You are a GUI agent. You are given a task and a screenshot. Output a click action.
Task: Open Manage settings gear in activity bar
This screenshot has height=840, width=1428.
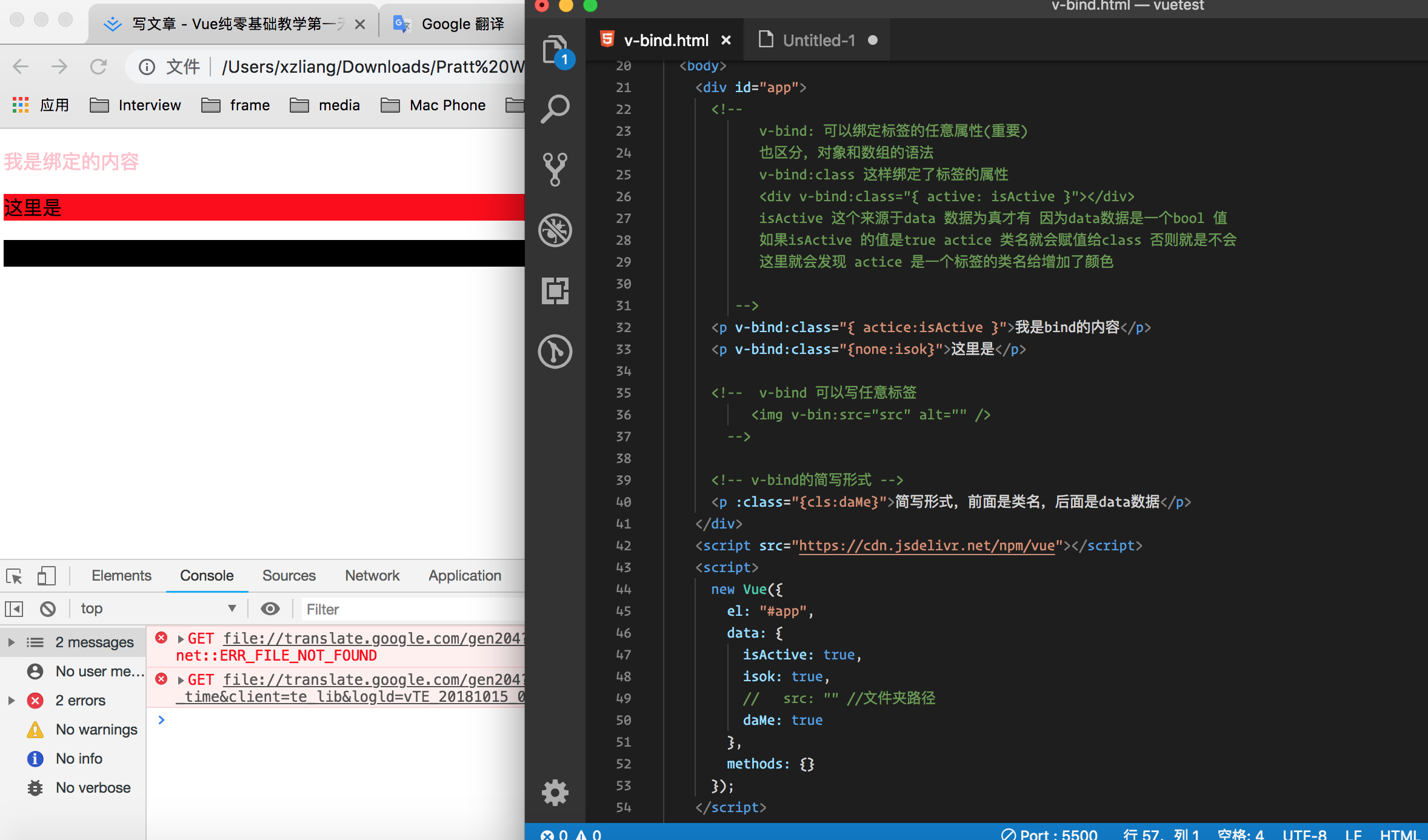pos(554,792)
